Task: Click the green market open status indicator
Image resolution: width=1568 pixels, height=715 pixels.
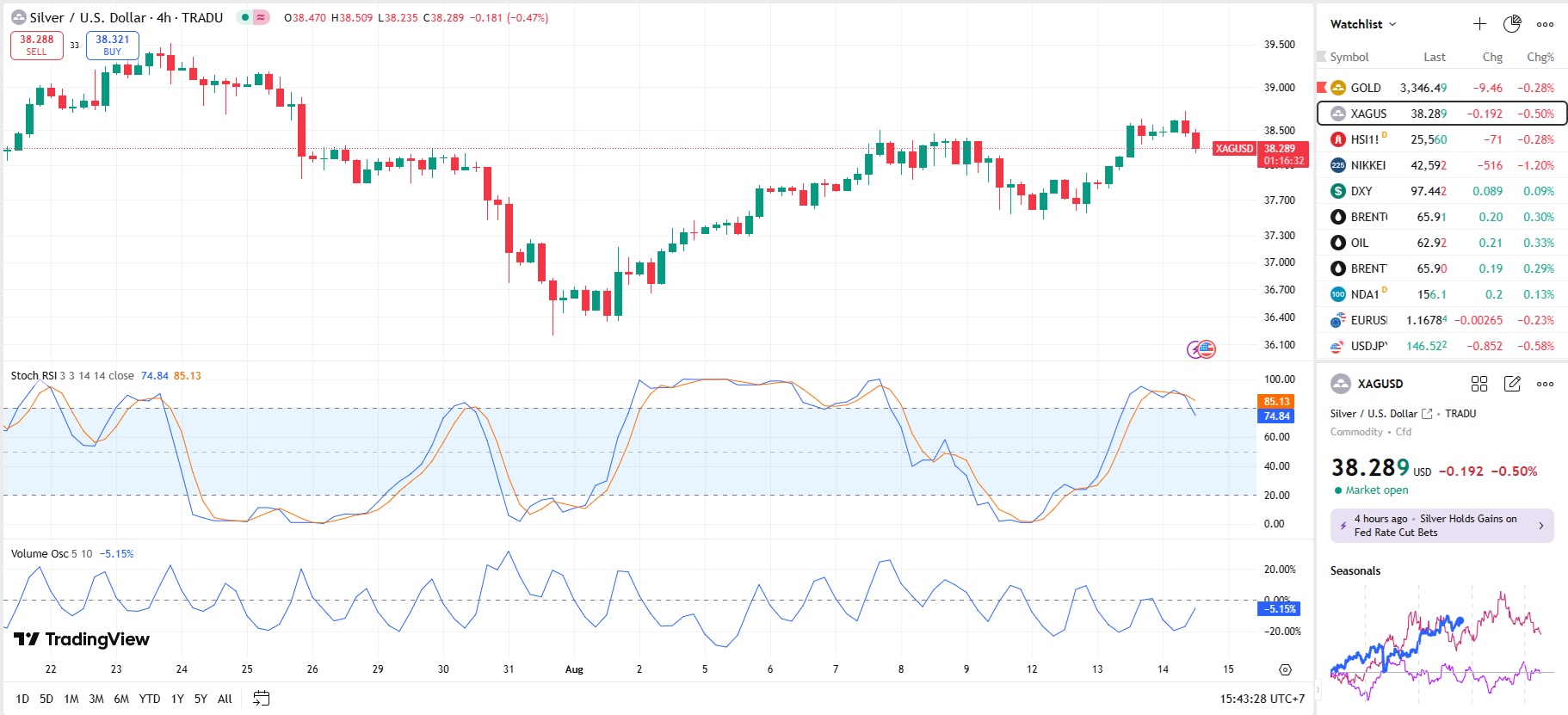Action: click(1338, 490)
